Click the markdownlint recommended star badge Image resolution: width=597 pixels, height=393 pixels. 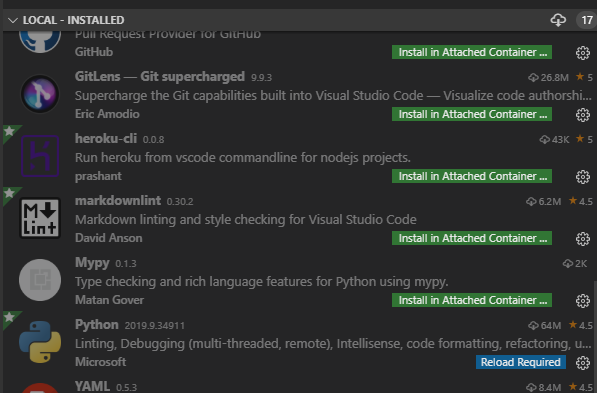pos(10,194)
